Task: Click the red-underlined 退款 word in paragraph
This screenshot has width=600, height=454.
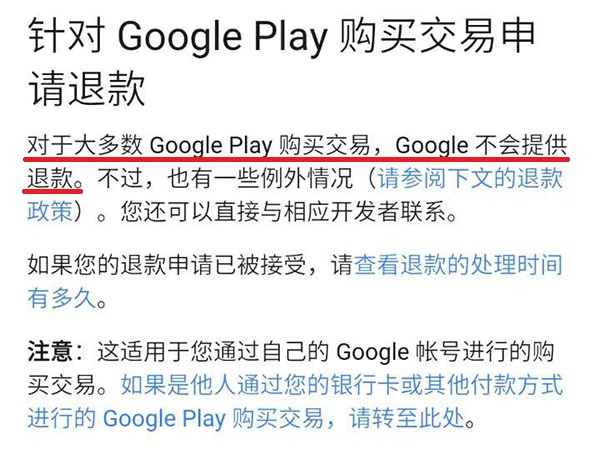Action: [50, 178]
